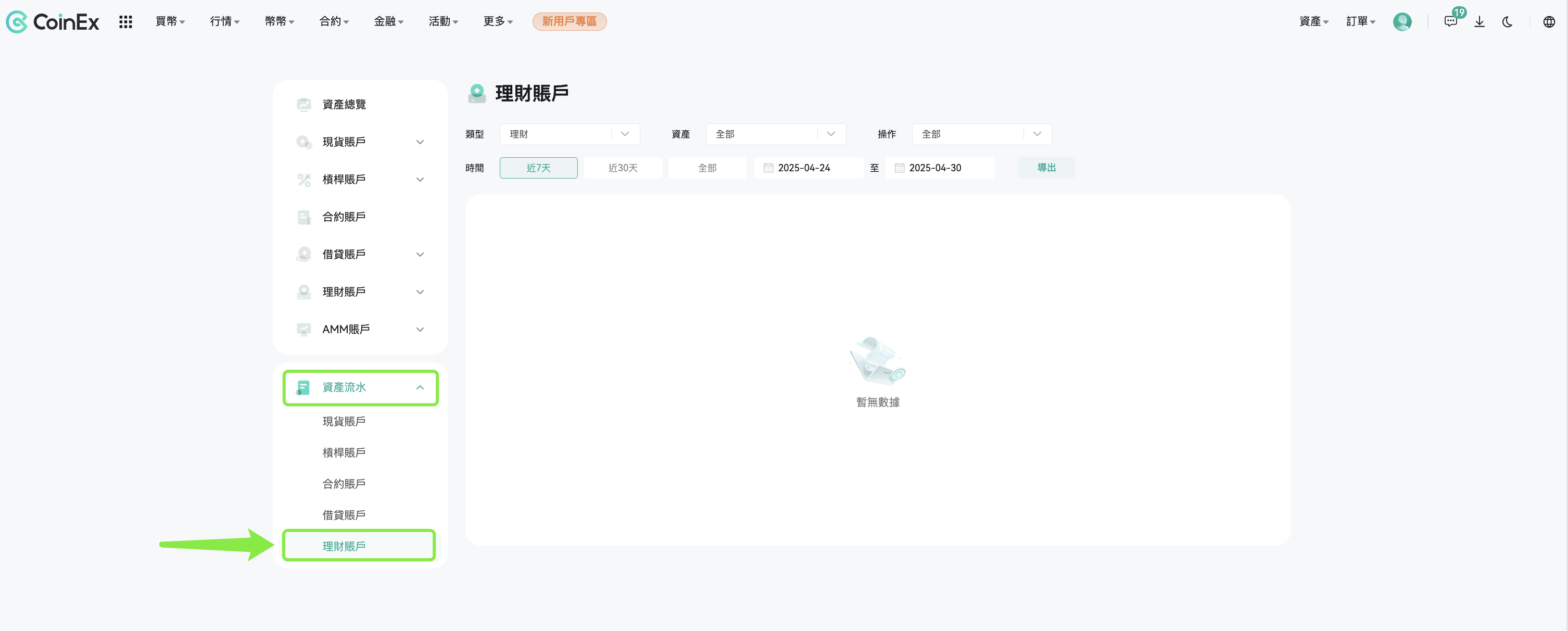Click the start date calendar icon
The image size is (1568, 631).
tap(768, 168)
